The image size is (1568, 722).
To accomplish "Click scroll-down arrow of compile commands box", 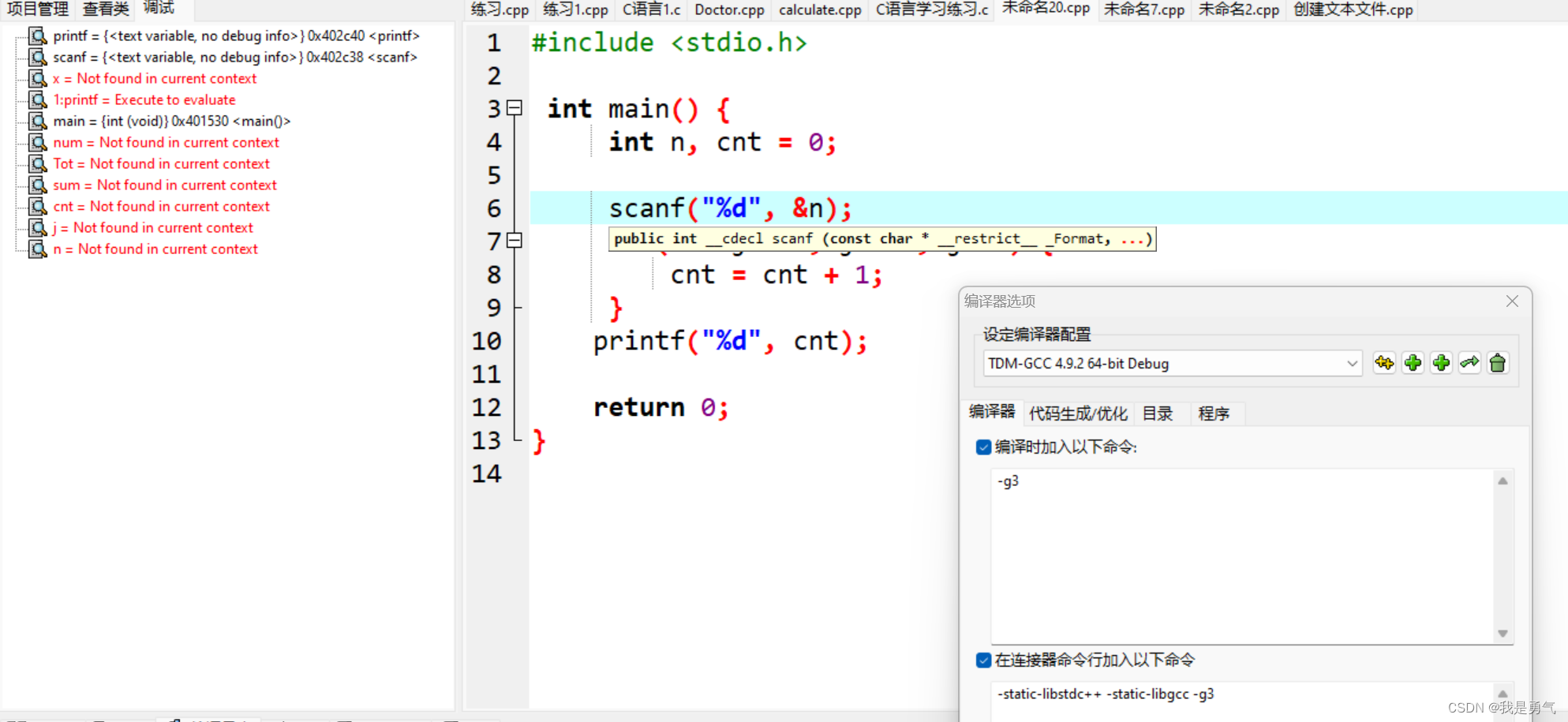I will click(x=1503, y=634).
